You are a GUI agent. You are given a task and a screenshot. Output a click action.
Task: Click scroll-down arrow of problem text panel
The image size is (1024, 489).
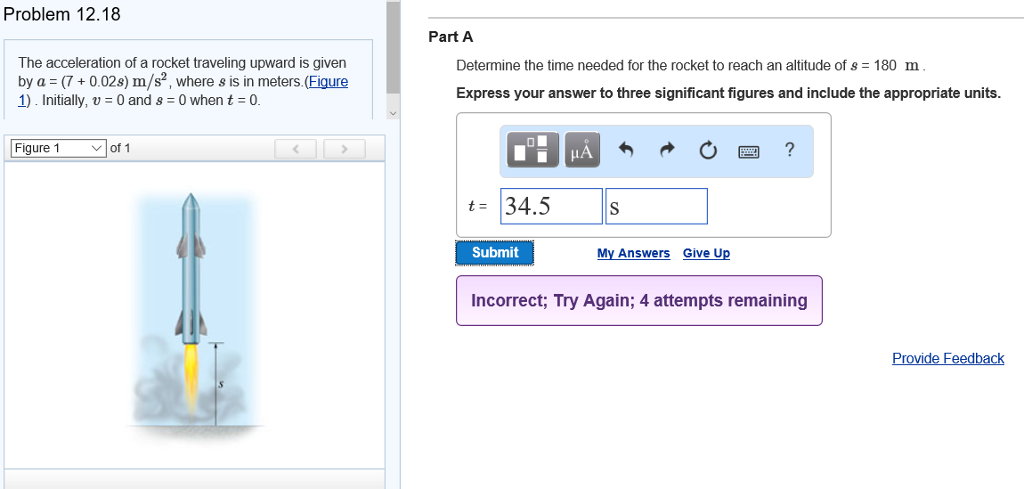point(393,112)
